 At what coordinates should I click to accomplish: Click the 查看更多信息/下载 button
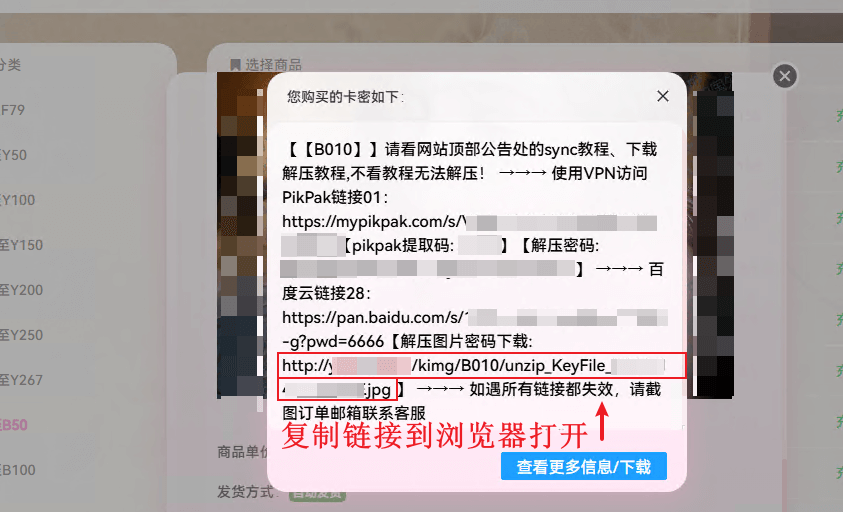coord(584,466)
